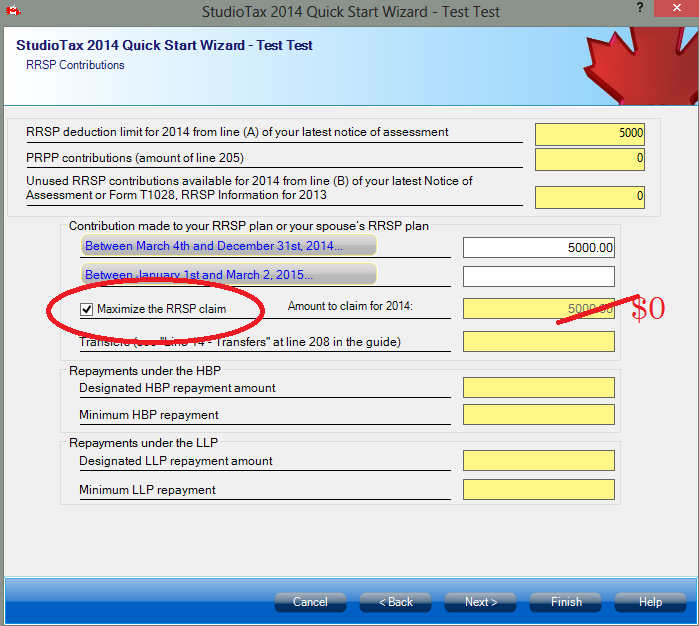This screenshot has width=699, height=626.
Task: Click 'RRSP deduction limit for 2014' label text
Action: tap(237, 132)
